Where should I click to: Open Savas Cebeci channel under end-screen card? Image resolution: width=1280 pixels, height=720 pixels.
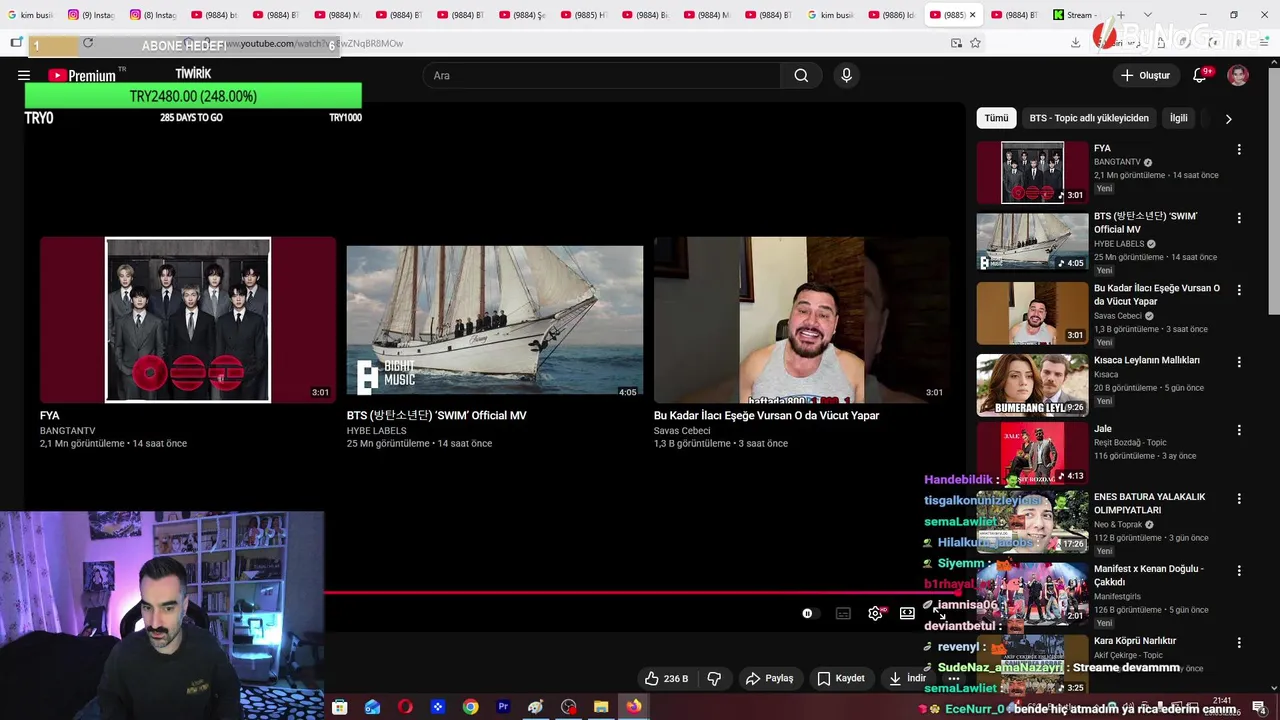tap(682, 431)
